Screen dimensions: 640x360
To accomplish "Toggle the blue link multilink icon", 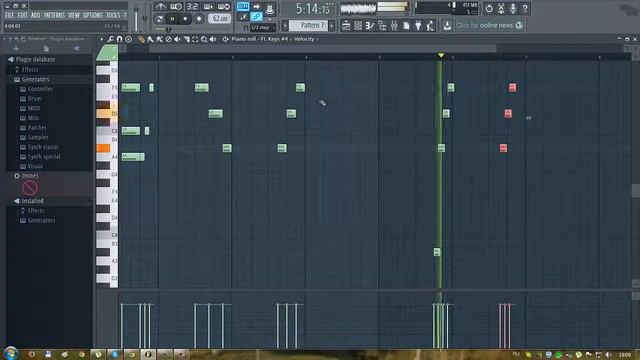I will tap(256, 17).
